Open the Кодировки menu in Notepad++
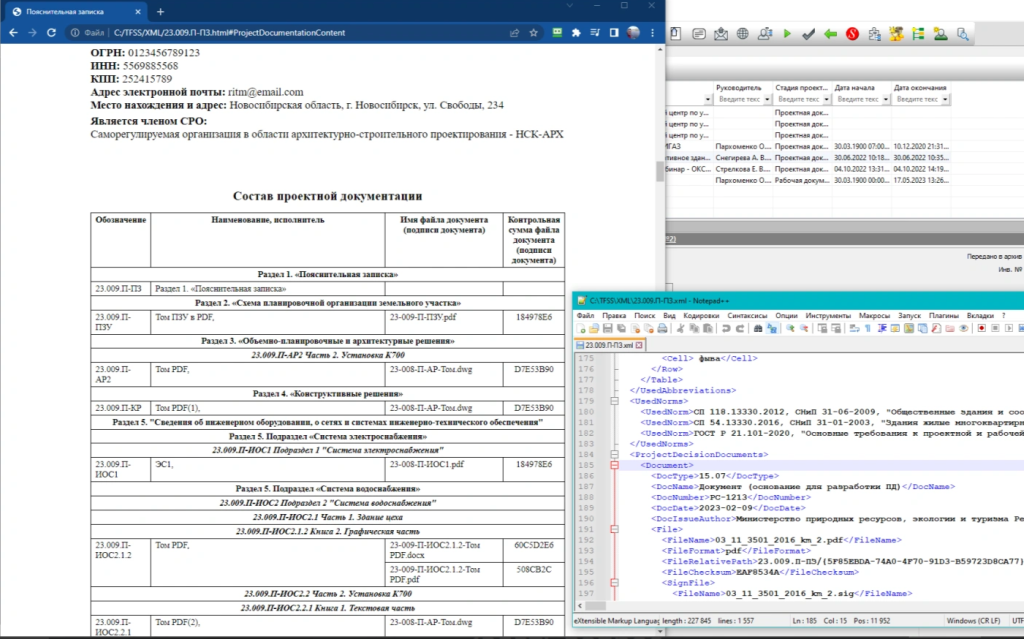1024x639 pixels. [x=702, y=315]
